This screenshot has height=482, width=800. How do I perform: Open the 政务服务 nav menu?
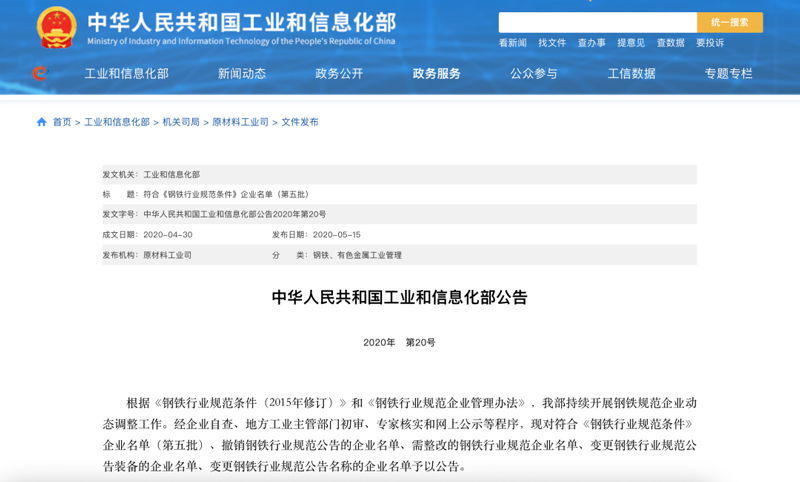pos(436,73)
